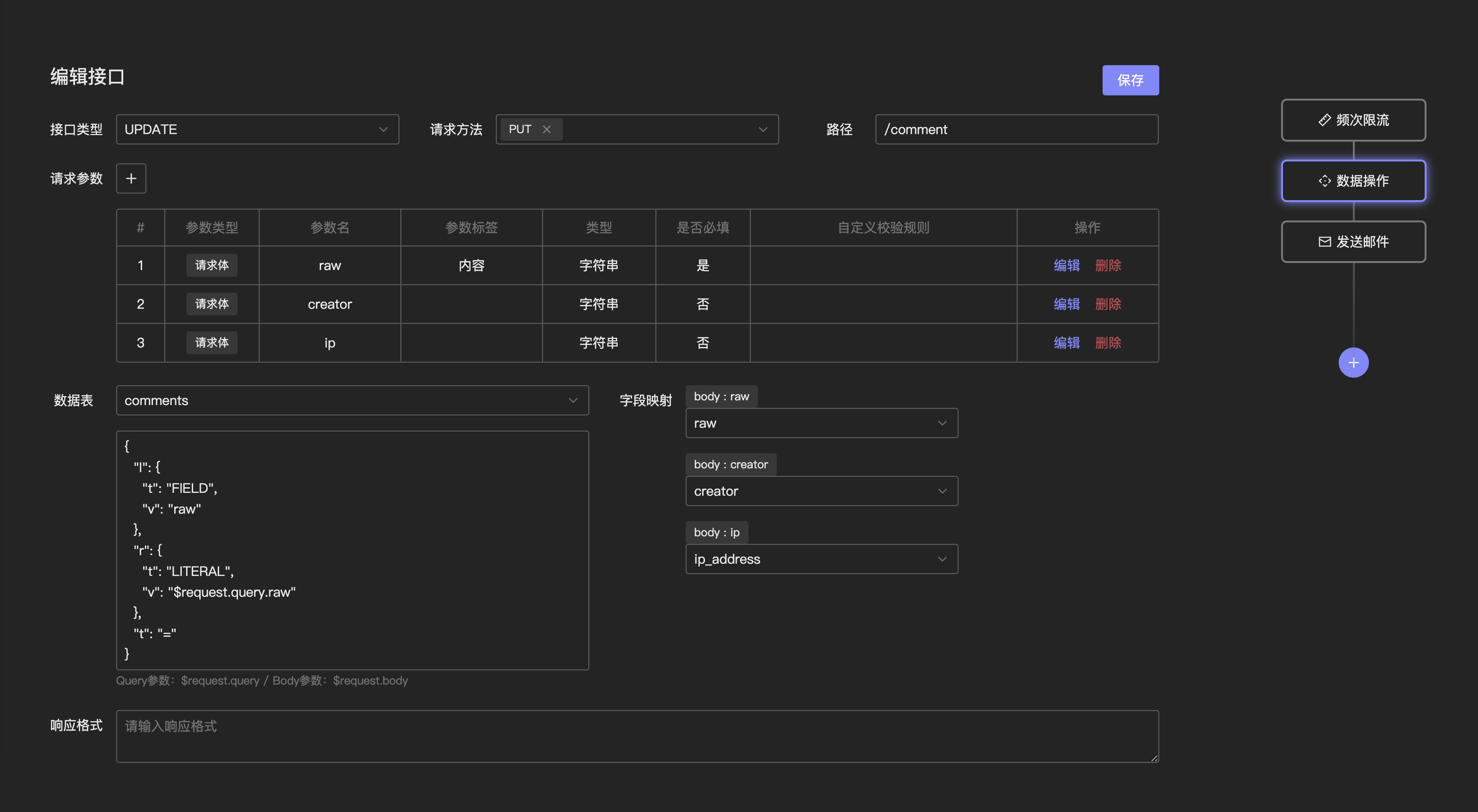Click the round plus button to add workflow step
This screenshot has width=1478, height=812.
point(1353,363)
